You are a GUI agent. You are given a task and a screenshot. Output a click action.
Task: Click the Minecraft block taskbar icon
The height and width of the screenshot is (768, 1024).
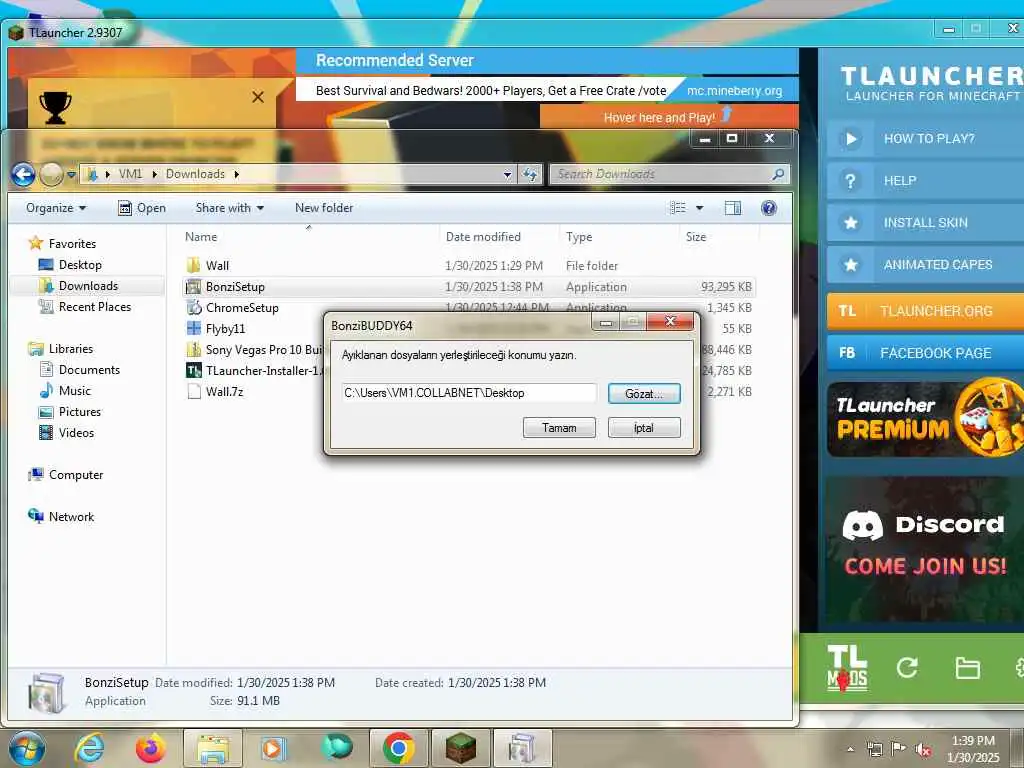pyautogui.click(x=461, y=748)
